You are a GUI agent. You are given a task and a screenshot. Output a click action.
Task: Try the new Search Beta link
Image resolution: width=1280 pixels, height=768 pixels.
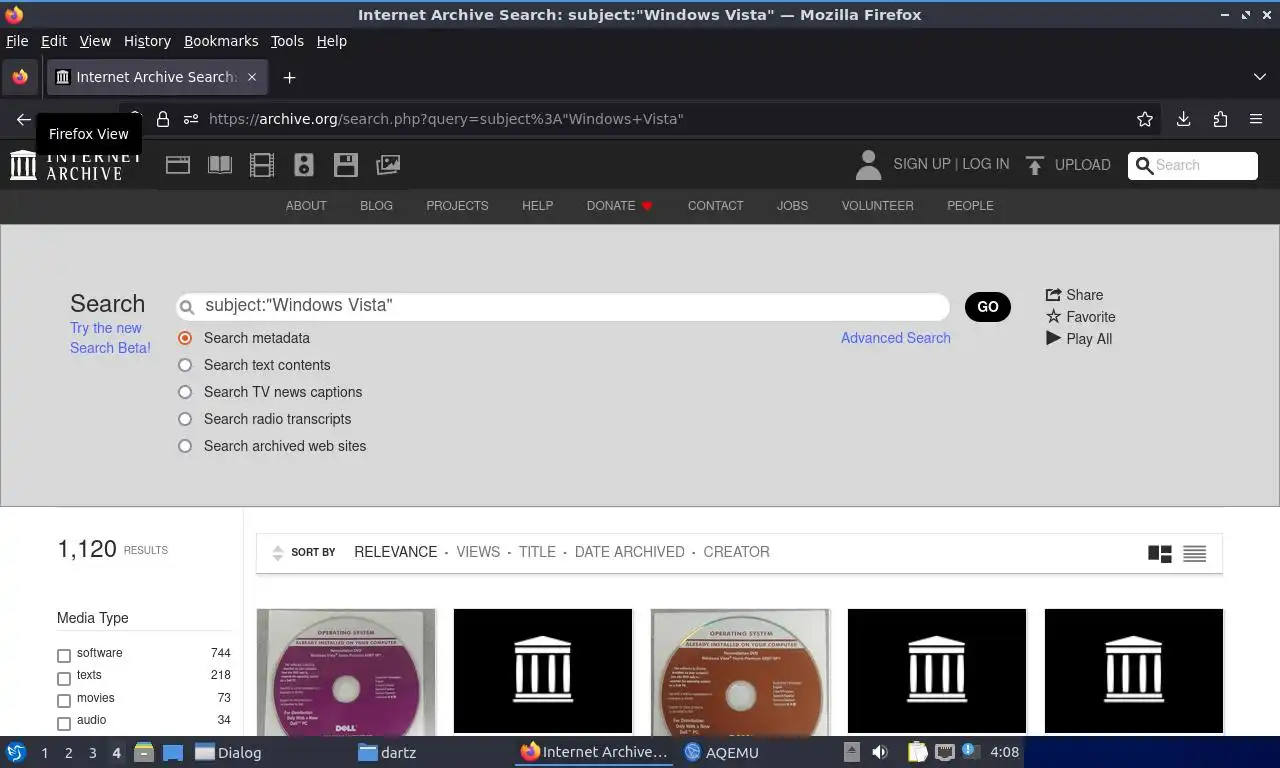point(110,338)
